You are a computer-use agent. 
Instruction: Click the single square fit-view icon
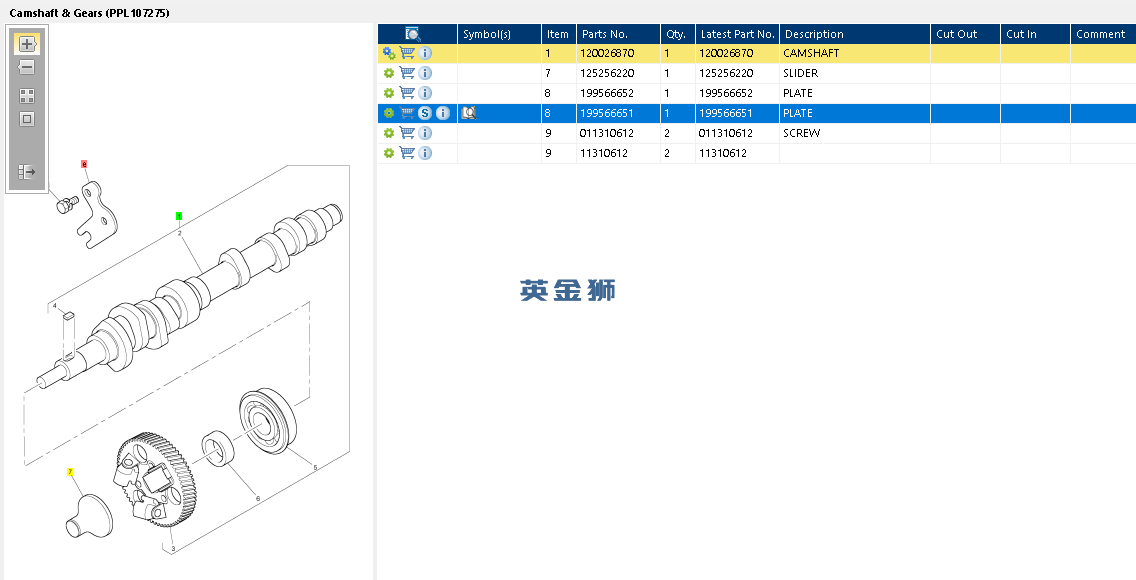click(27, 119)
